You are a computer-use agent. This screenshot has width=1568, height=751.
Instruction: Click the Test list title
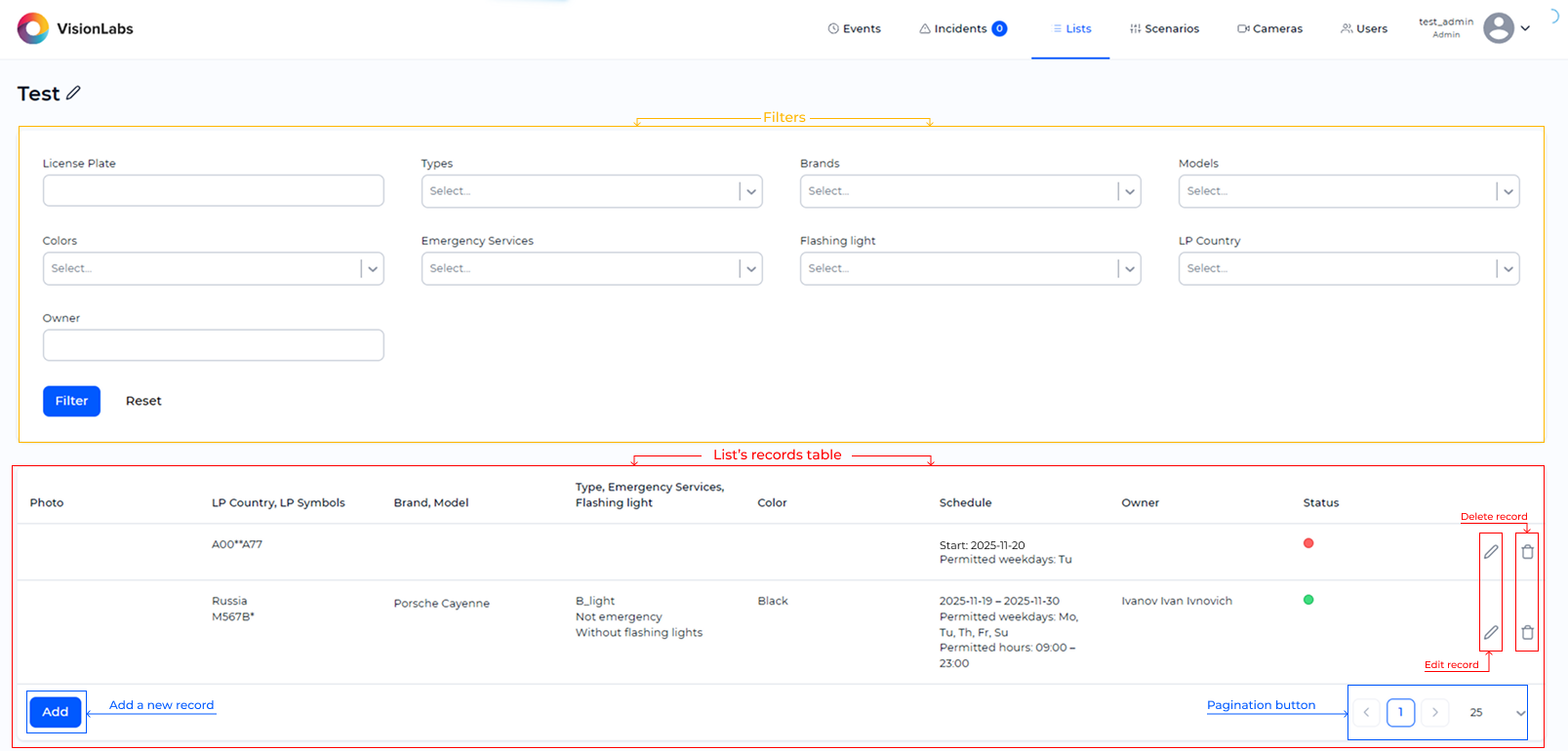coord(39,94)
